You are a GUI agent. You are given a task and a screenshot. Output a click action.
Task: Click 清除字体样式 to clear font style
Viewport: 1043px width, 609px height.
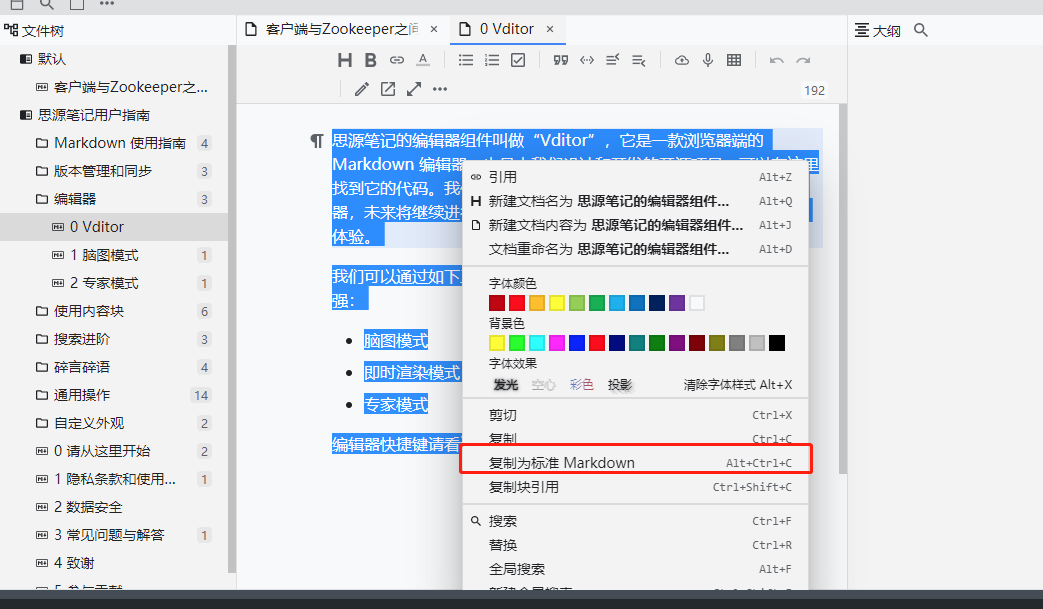[737, 384]
